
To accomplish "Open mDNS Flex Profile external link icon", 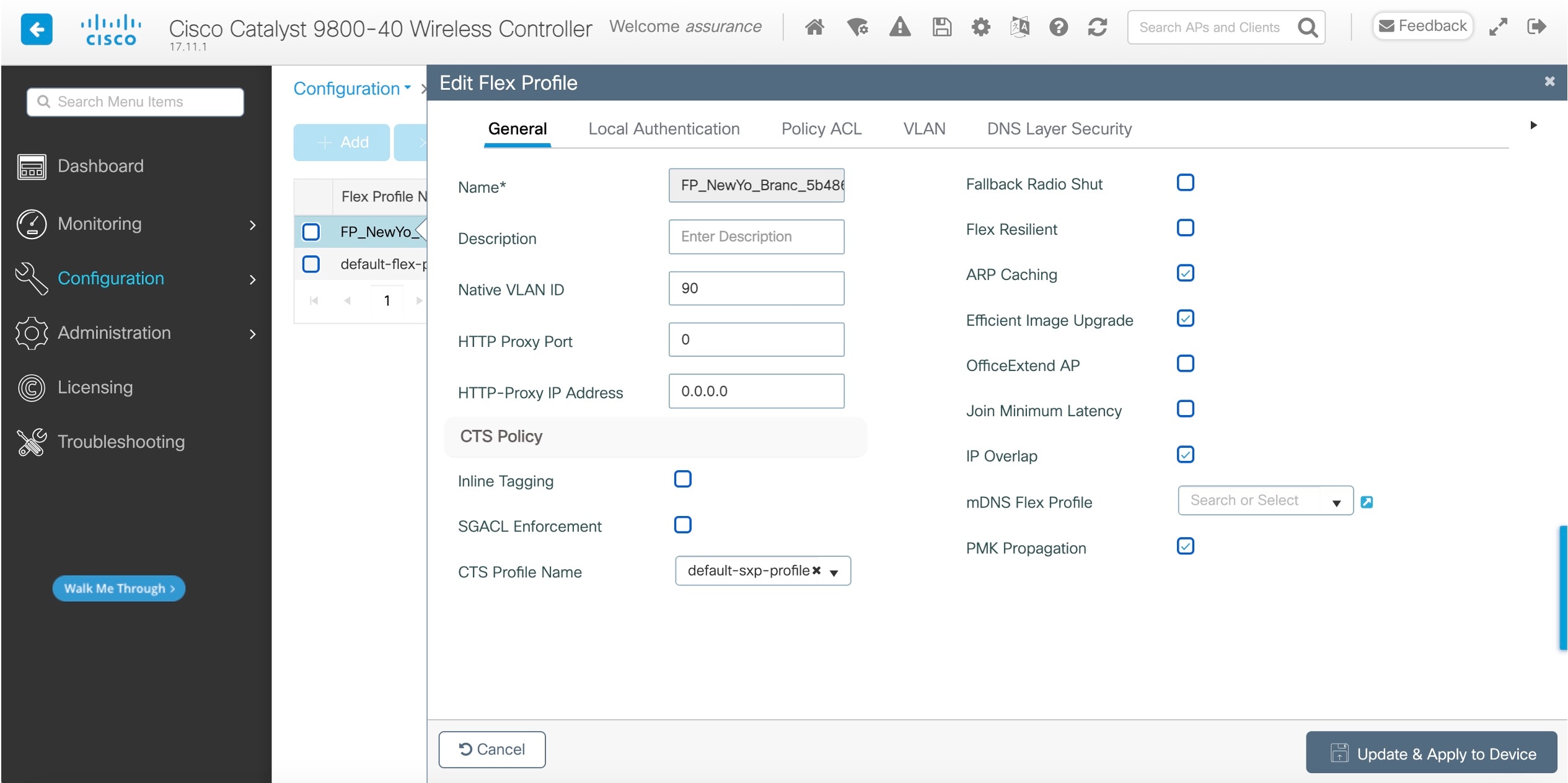I will coord(1367,502).
